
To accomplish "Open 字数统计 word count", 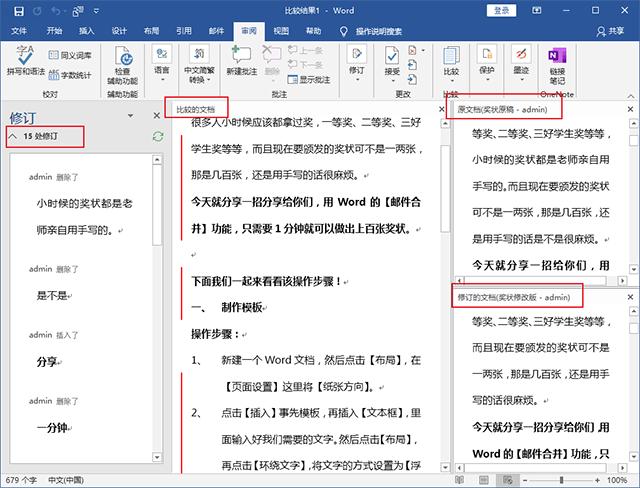I will [70, 75].
